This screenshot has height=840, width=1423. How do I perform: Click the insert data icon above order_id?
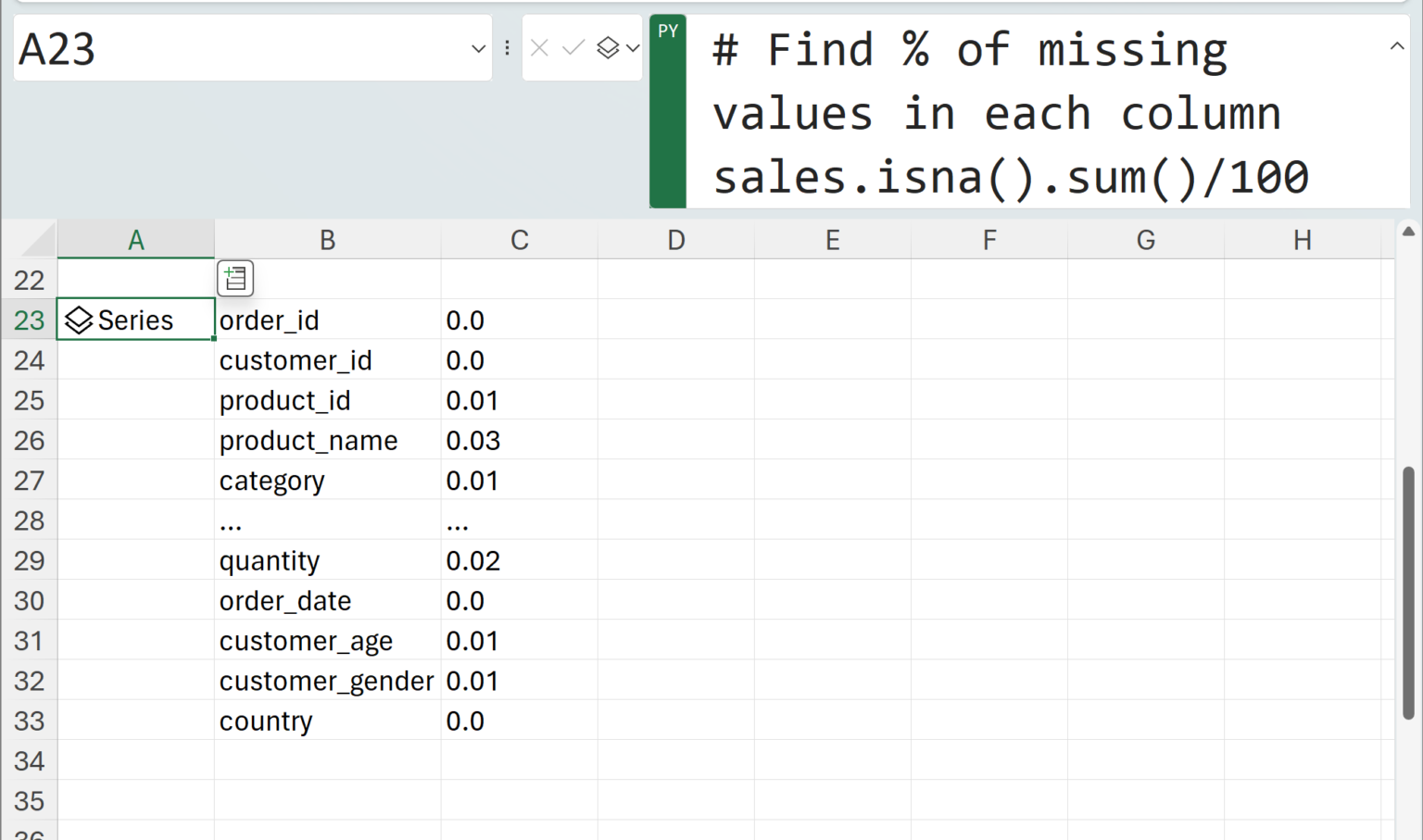tap(235, 278)
